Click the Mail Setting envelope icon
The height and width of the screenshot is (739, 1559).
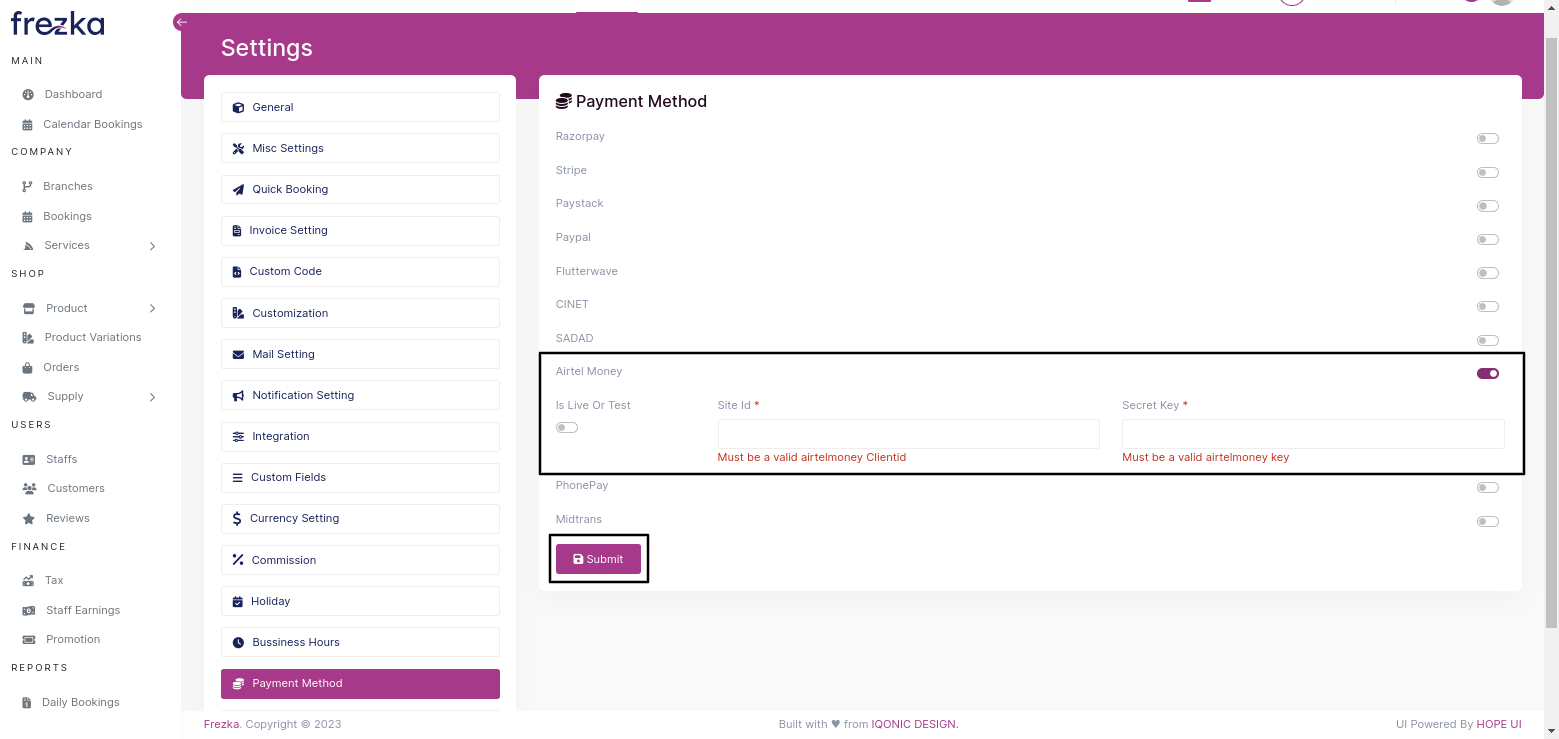[x=238, y=355]
